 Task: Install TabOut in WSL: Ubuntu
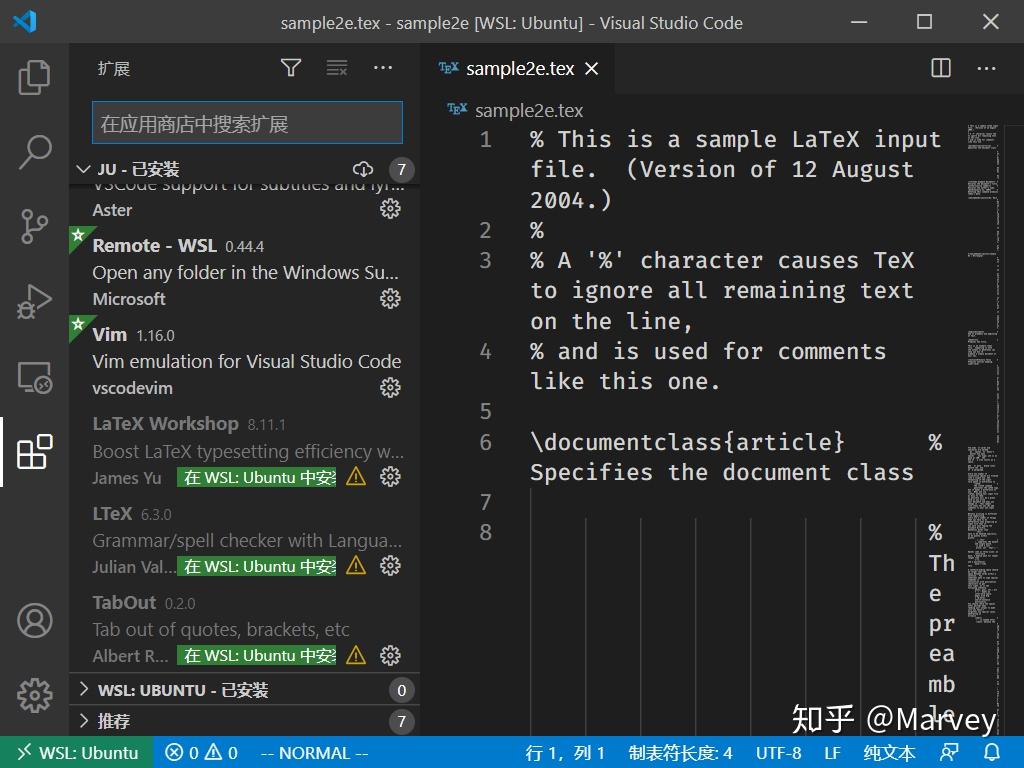pyautogui.click(x=257, y=655)
